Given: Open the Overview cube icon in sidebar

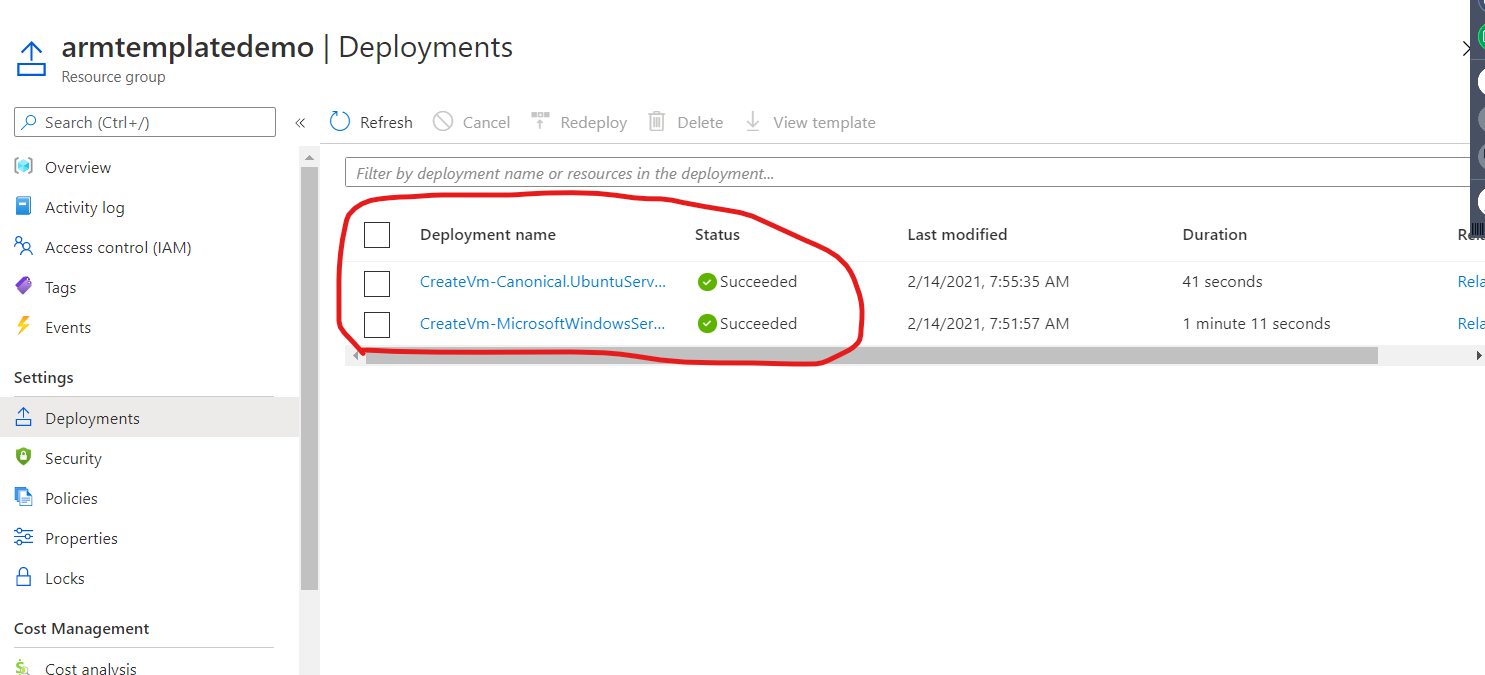Looking at the screenshot, I should click(24, 166).
